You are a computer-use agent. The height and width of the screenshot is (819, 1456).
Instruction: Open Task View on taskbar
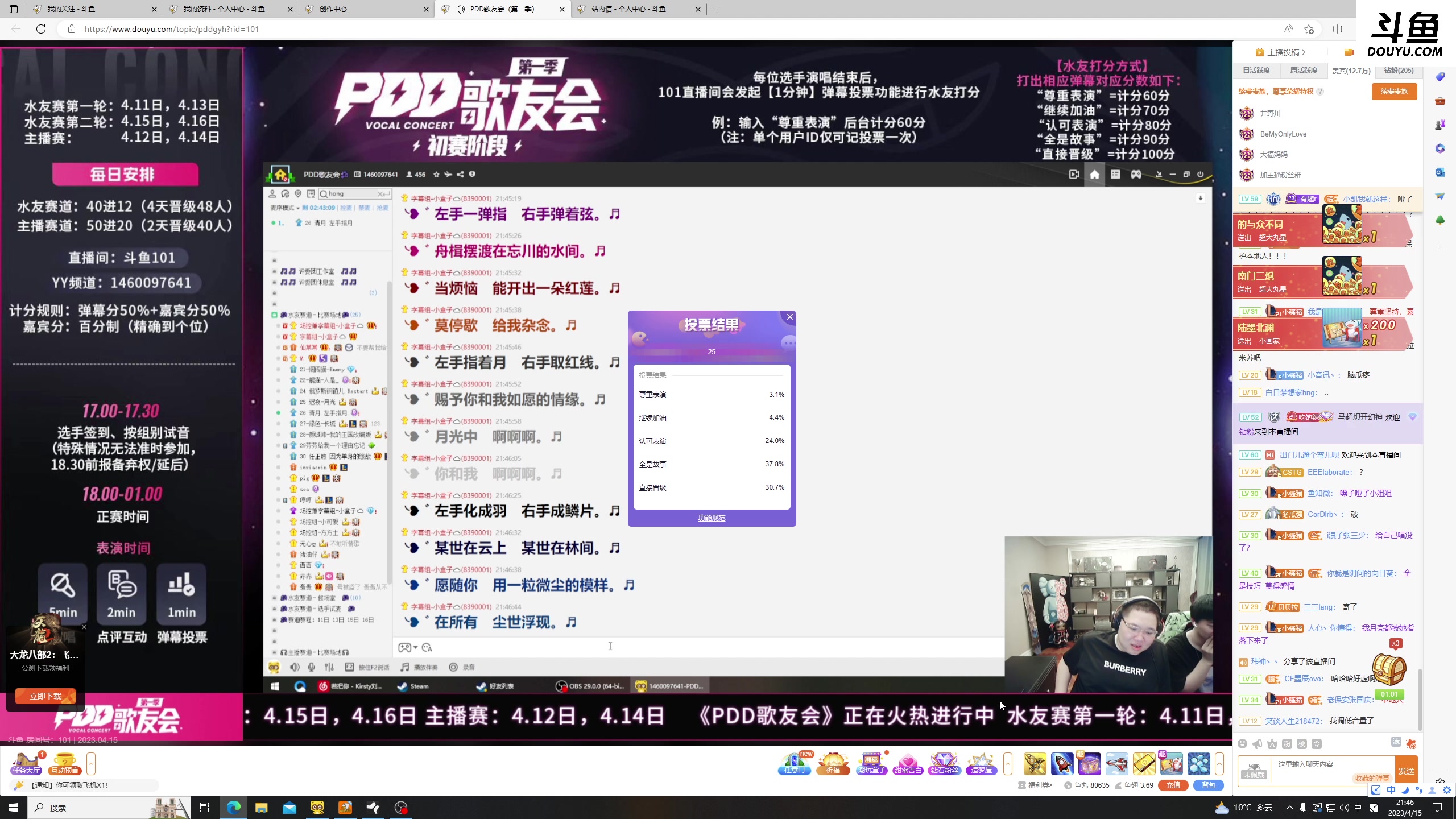pos(205,808)
